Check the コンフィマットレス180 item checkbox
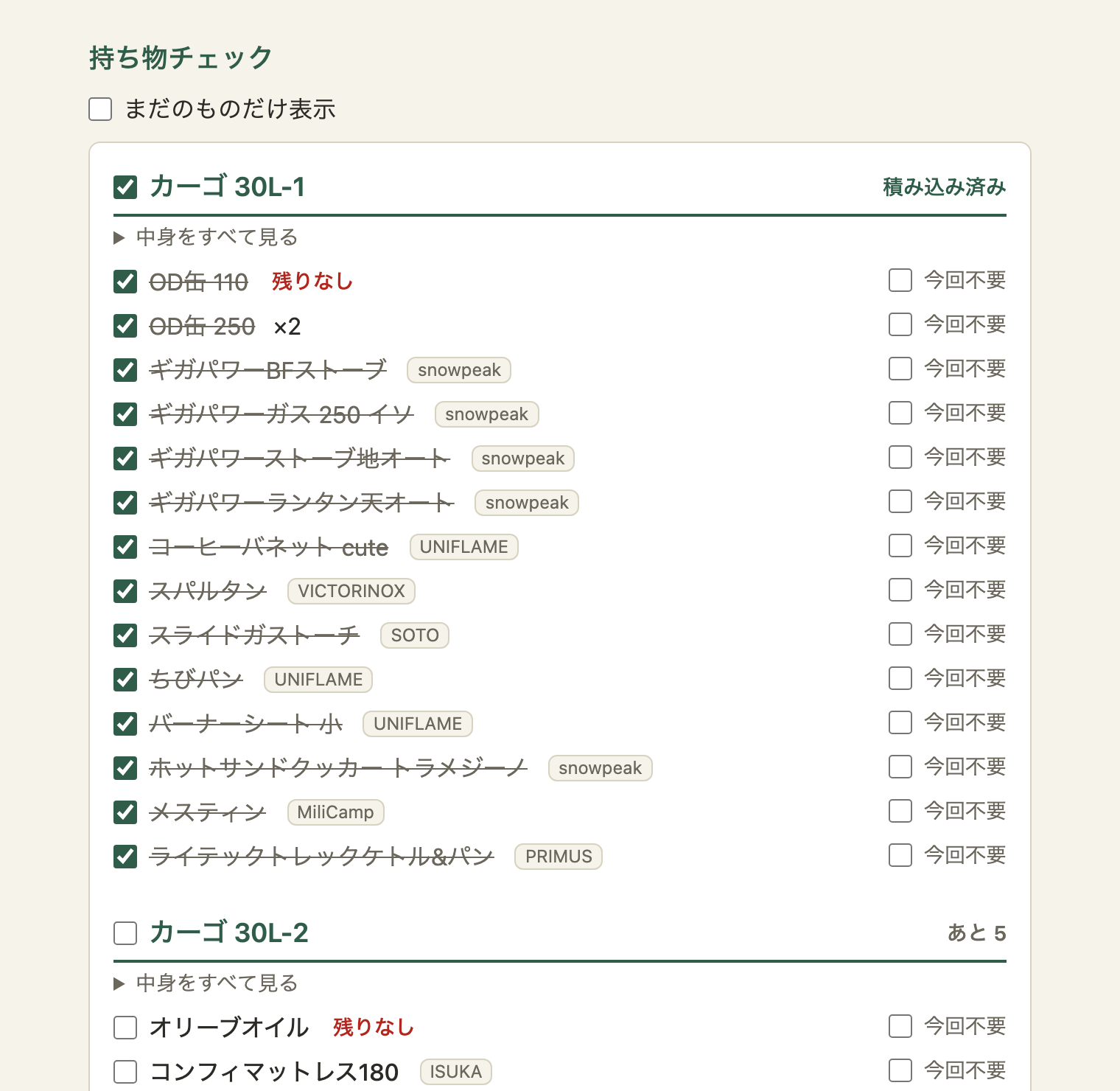 click(x=125, y=1072)
